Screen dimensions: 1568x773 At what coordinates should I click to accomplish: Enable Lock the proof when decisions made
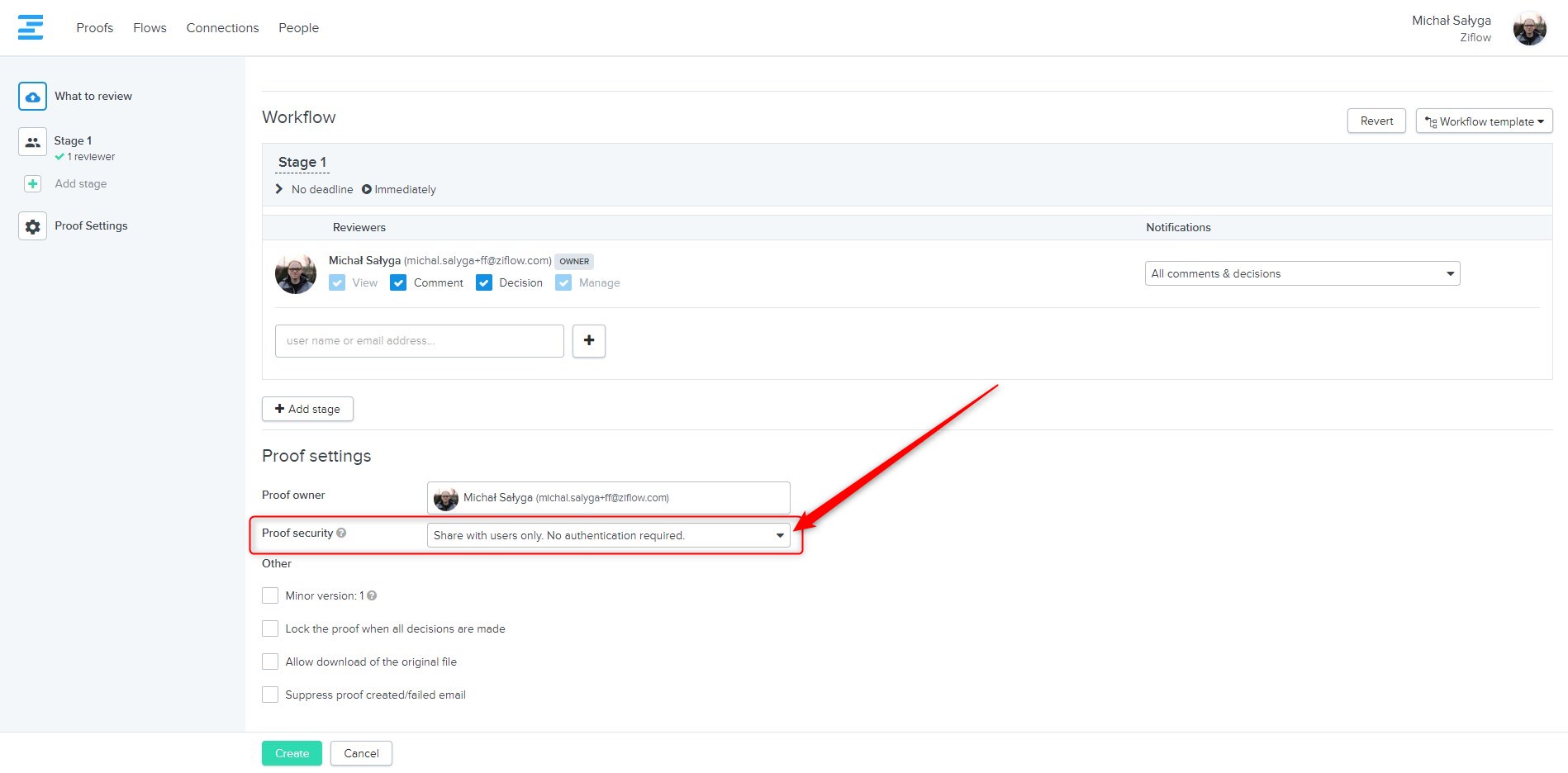[x=270, y=628]
